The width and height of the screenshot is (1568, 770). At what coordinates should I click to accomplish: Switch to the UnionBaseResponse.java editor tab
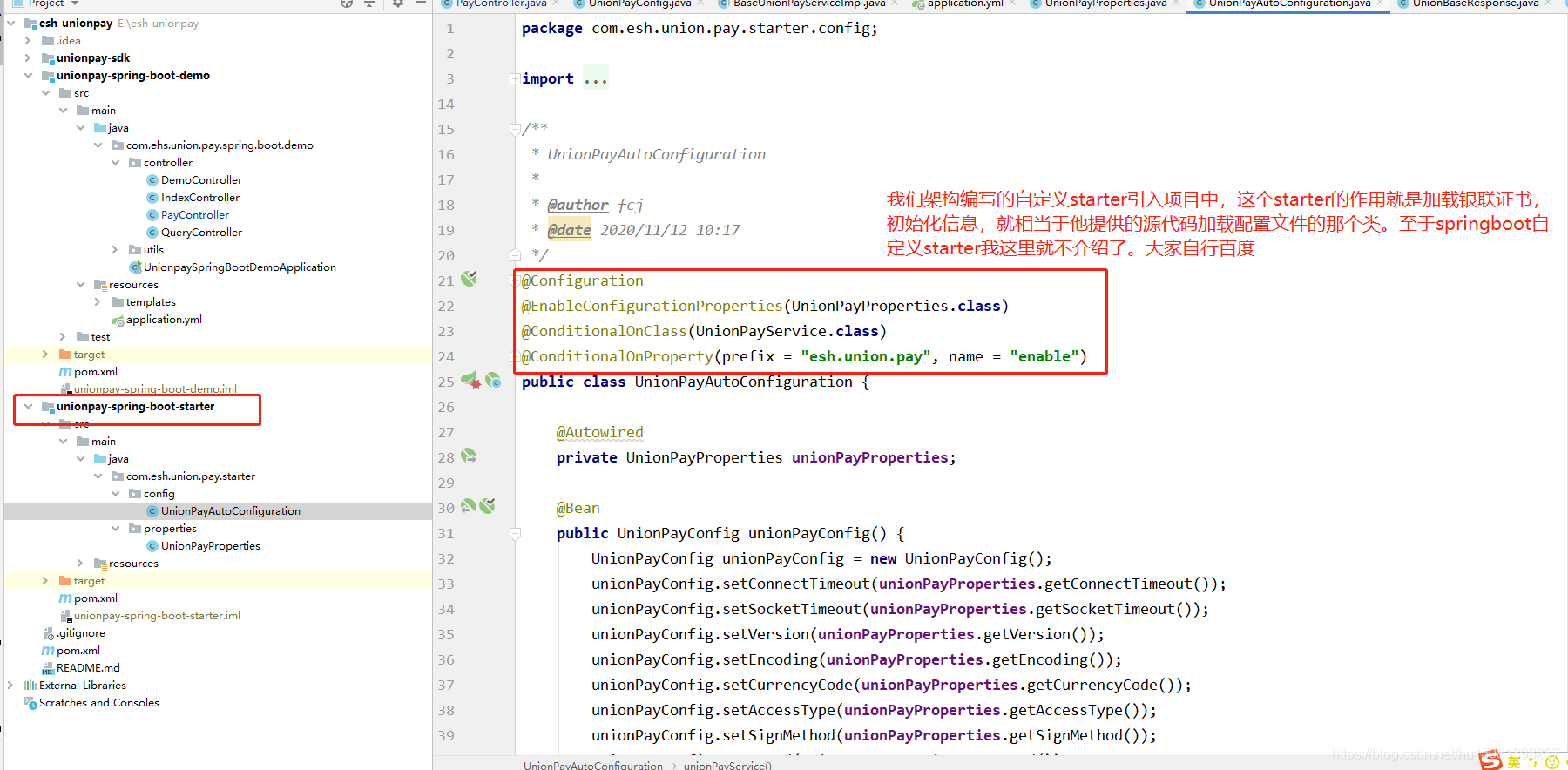pyautogui.click(x=1476, y=3)
